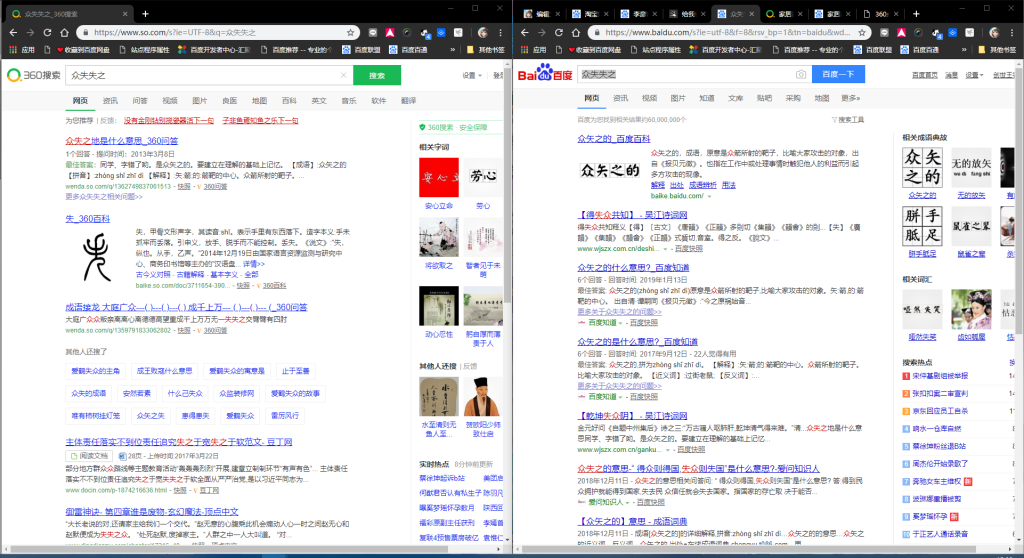
Task: Click the left window address bar
Action: 216,32
